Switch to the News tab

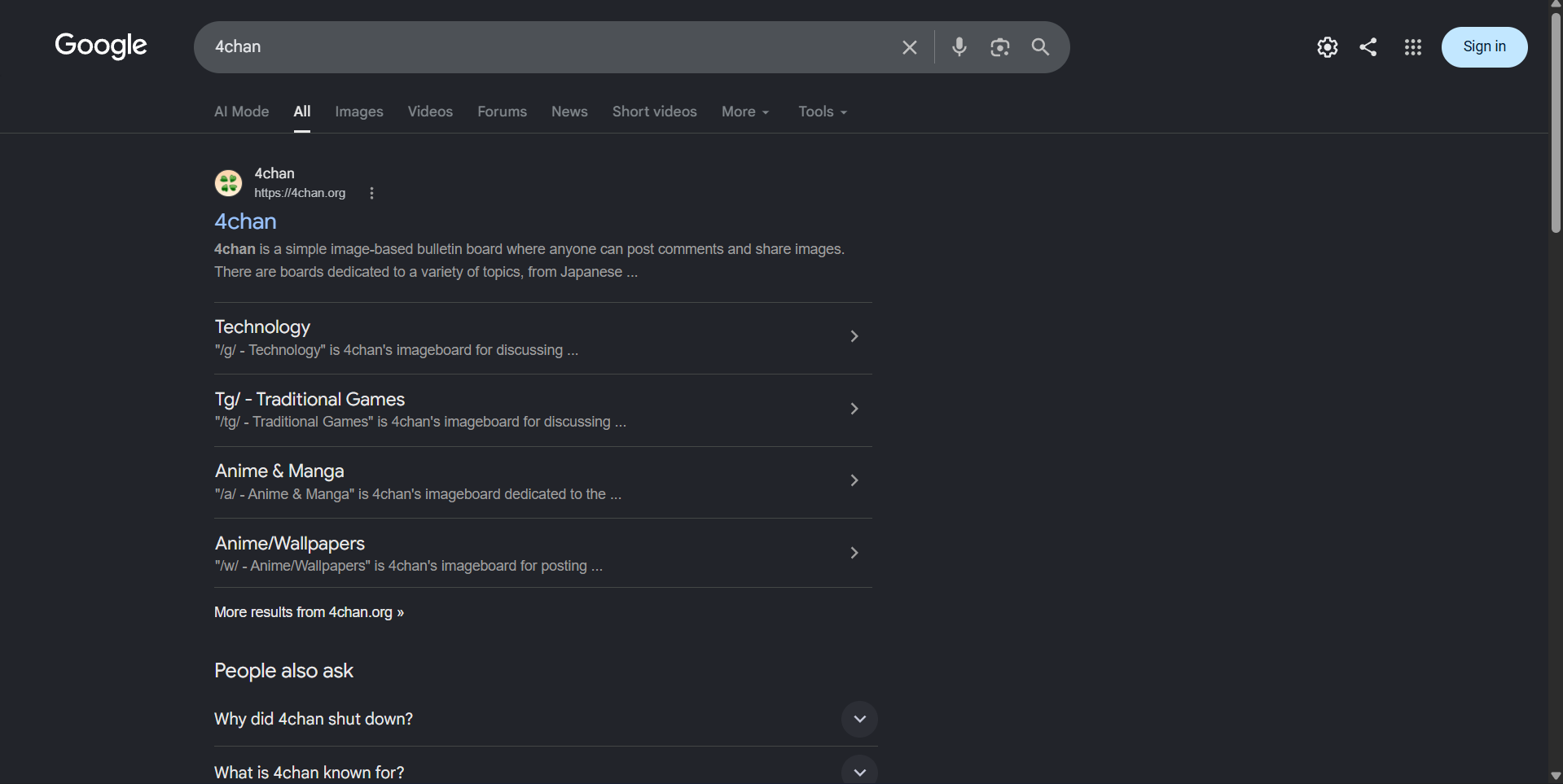tap(569, 112)
